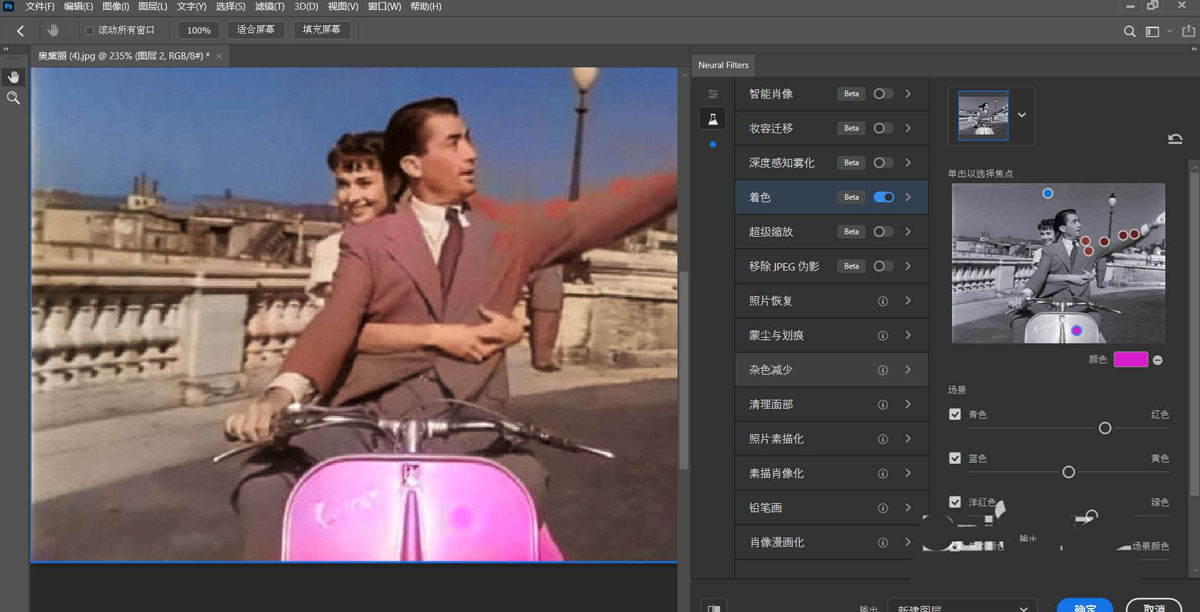Open the beta filters flask icon
The image size is (1200, 612).
(713, 119)
